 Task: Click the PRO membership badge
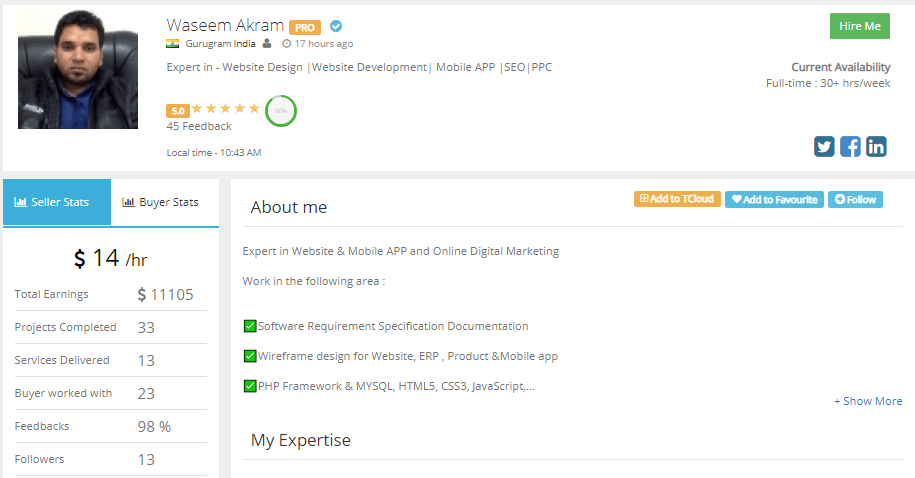tap(305, 27)
